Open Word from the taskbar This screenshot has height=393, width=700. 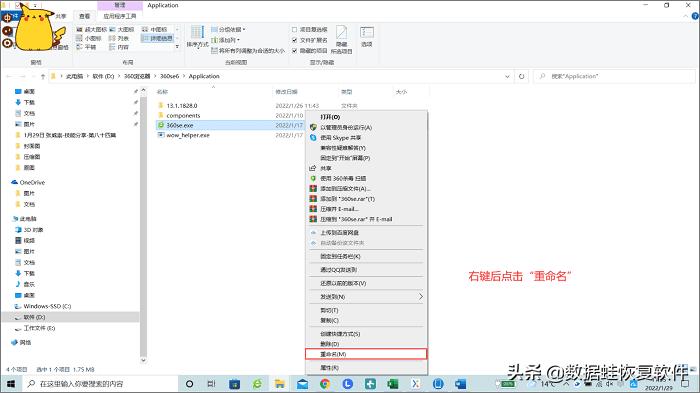coord(460,384)
